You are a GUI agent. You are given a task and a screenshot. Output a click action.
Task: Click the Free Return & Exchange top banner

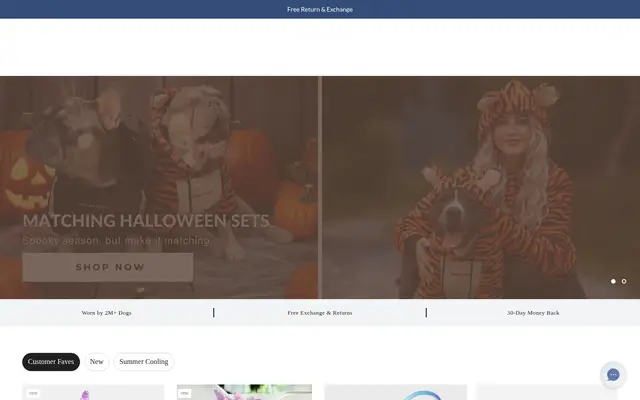click(x=320, y=9)
